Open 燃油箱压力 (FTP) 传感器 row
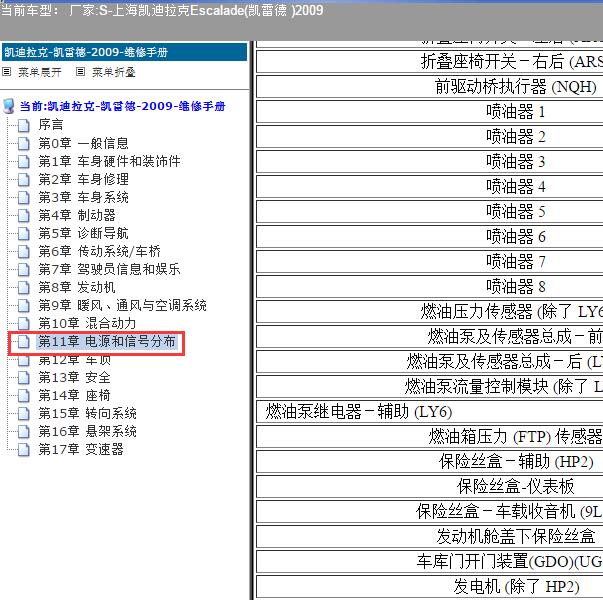Viewport: 603px width, 600px height. click(x=430, y=437)
